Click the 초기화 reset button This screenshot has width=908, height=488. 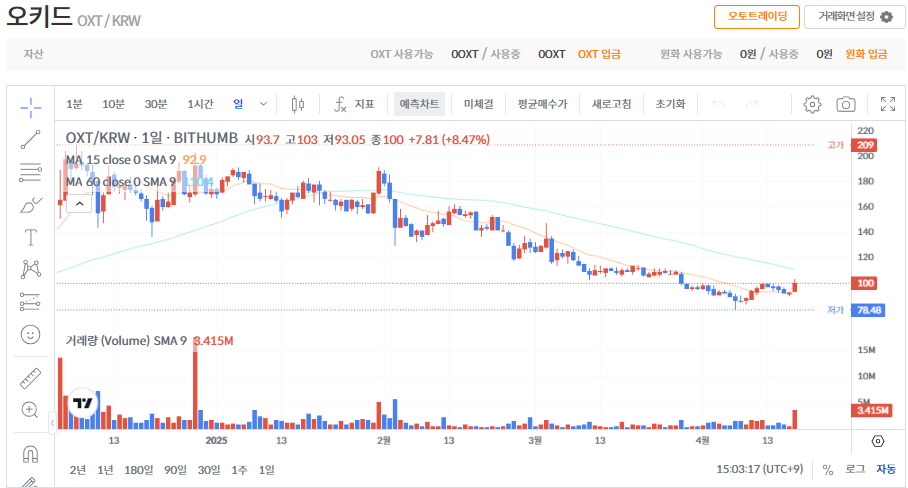point(670,104)
